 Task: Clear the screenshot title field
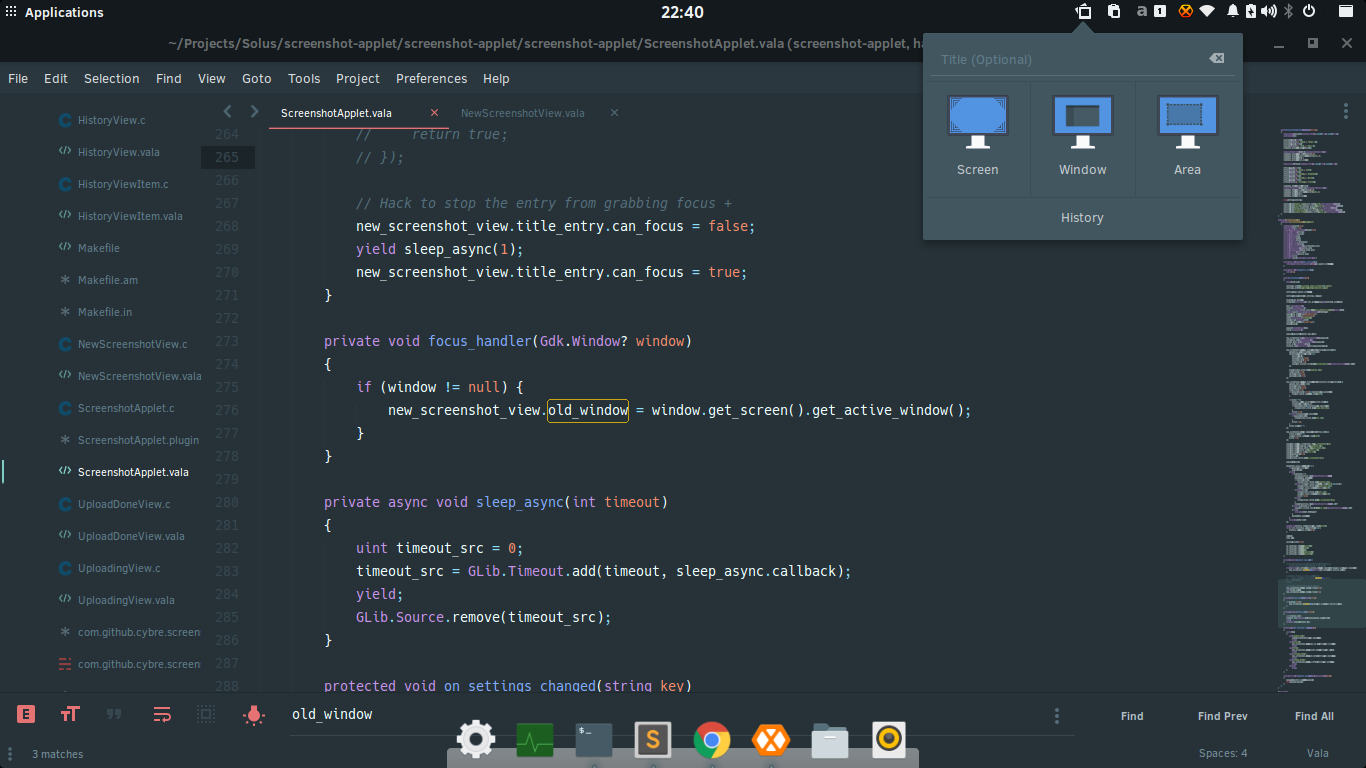[1216, 59]
